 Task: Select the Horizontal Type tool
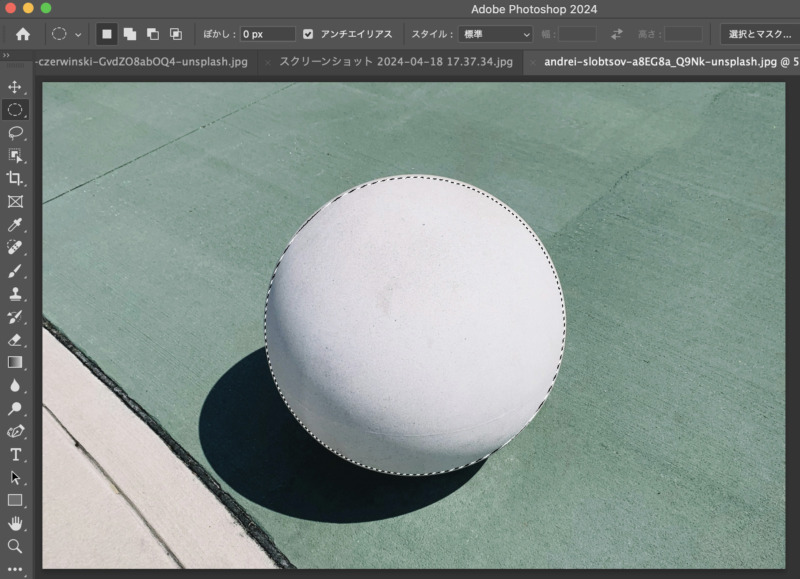click(15, 455)
